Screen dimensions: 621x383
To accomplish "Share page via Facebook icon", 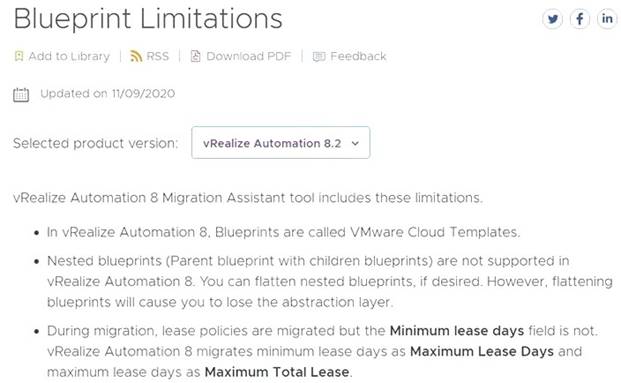I will (580, 19).
